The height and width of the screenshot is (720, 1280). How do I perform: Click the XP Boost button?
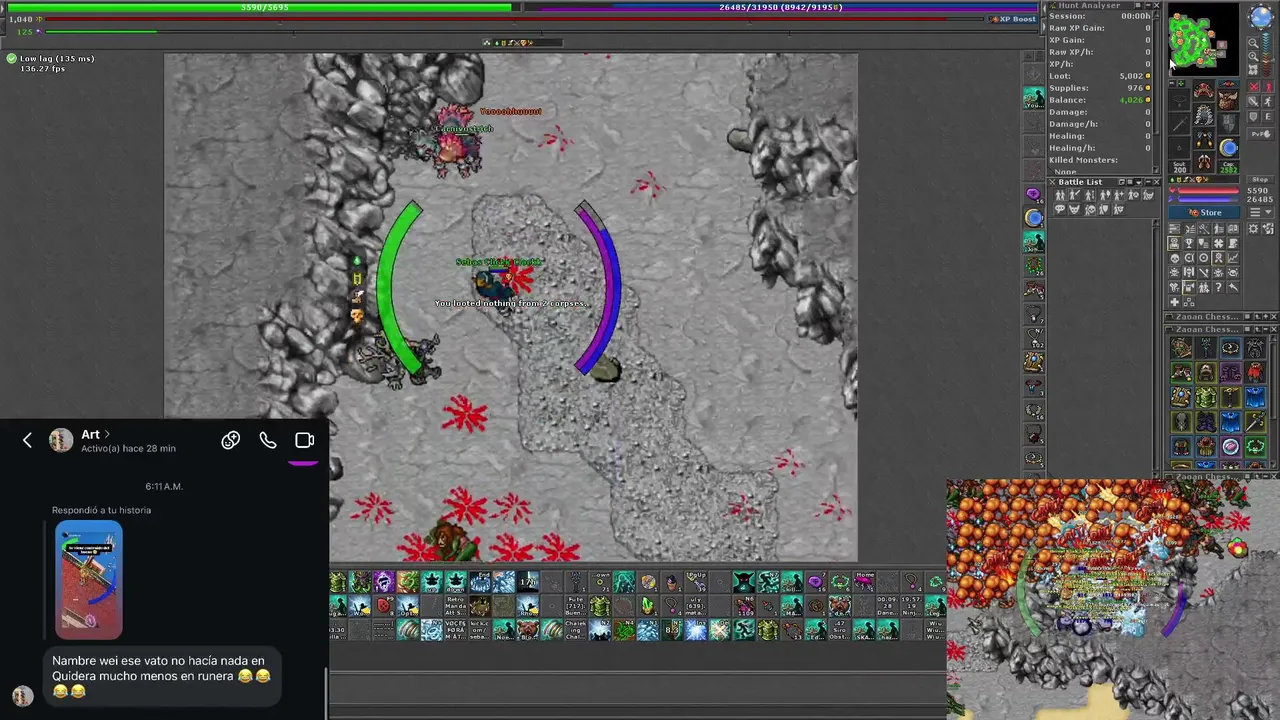click(1012, 19)
